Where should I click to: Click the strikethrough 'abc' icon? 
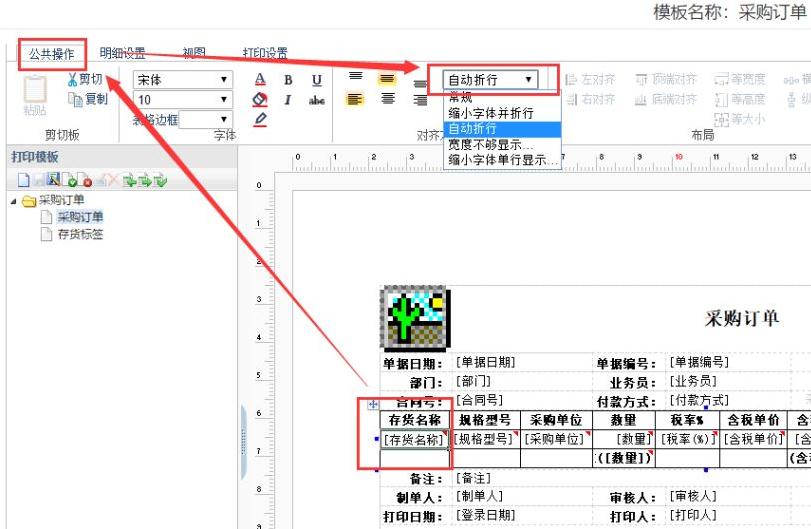pos(316,100)
